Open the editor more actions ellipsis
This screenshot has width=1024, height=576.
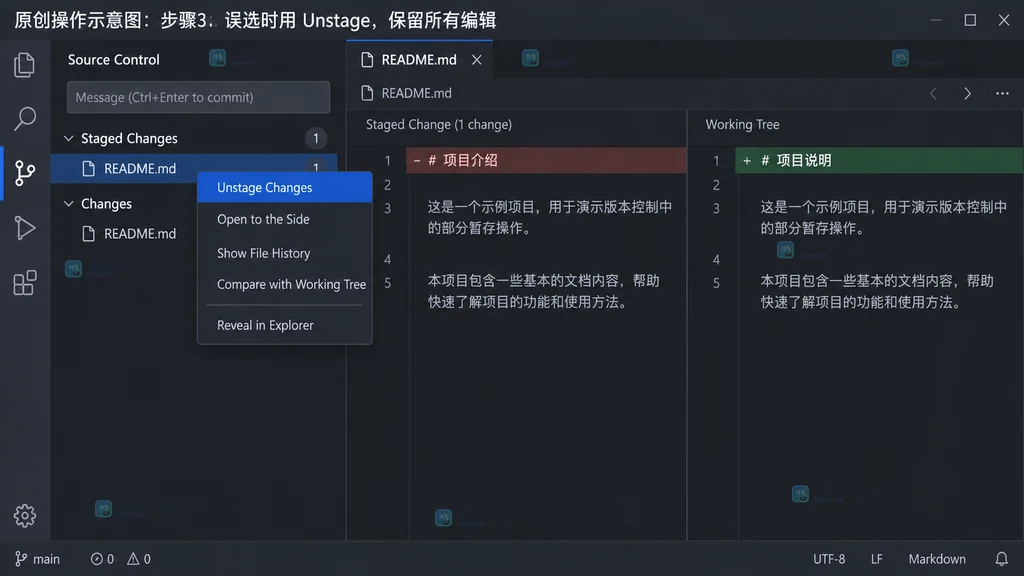1002,93
